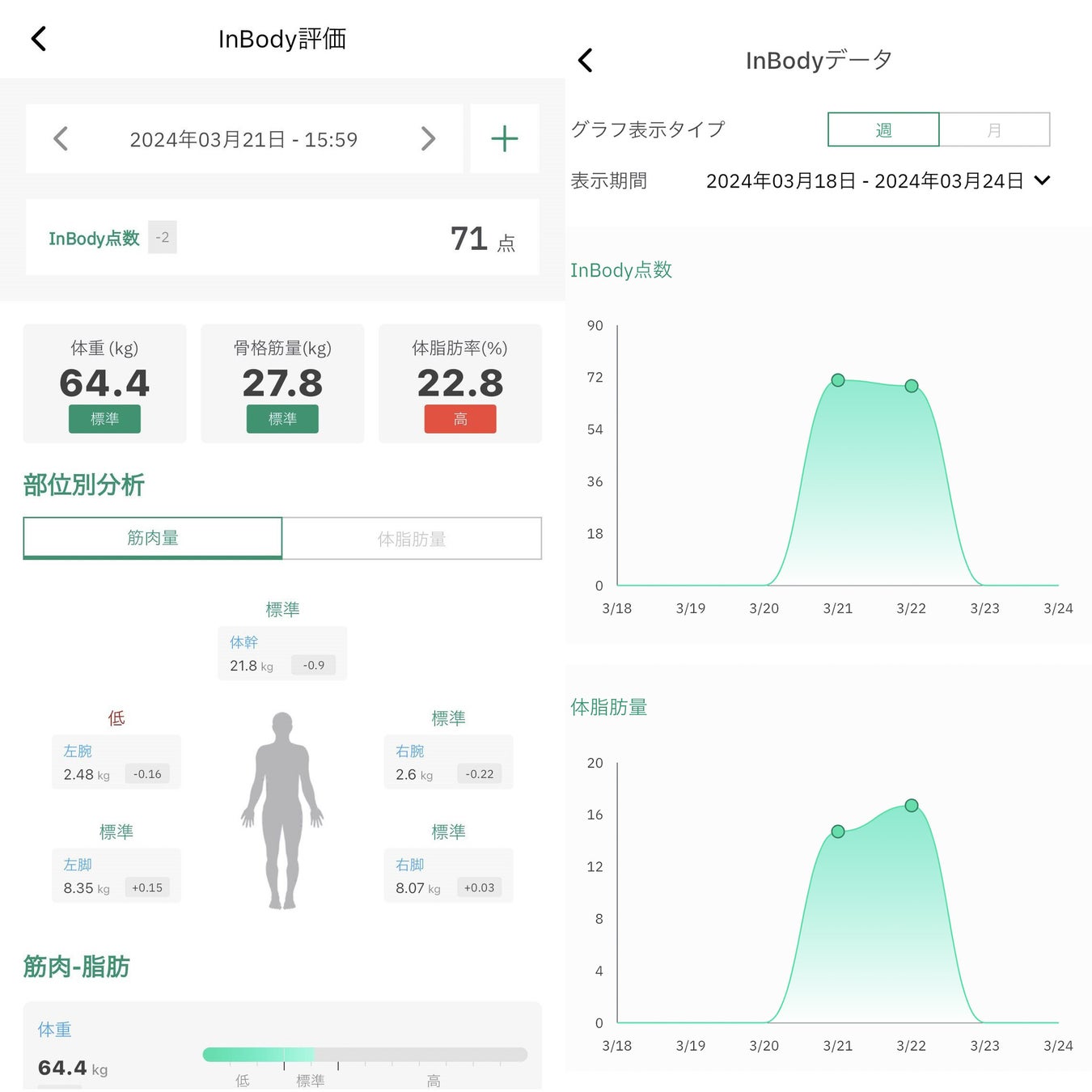Add a new InBody record

[505, 138]
